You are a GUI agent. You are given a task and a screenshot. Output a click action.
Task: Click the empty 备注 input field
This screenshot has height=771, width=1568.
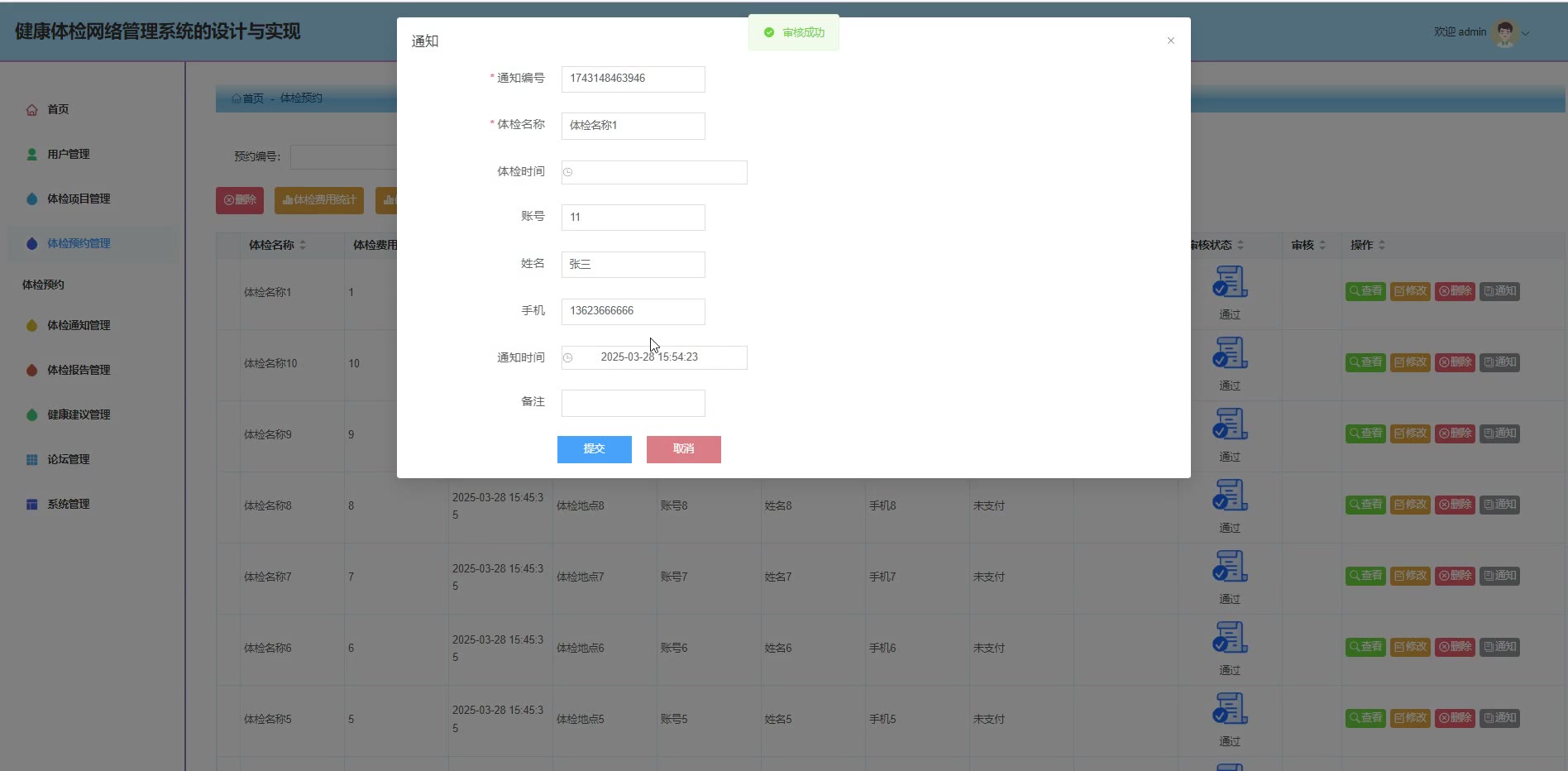(633, 403)
